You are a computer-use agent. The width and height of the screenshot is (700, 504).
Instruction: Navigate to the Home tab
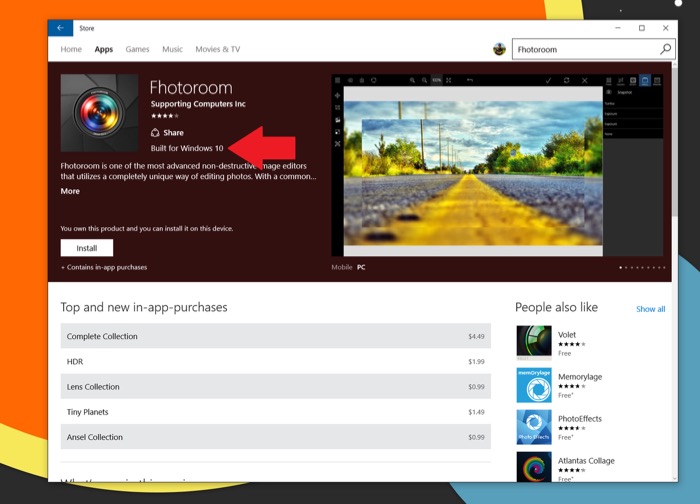click(71, 49)
